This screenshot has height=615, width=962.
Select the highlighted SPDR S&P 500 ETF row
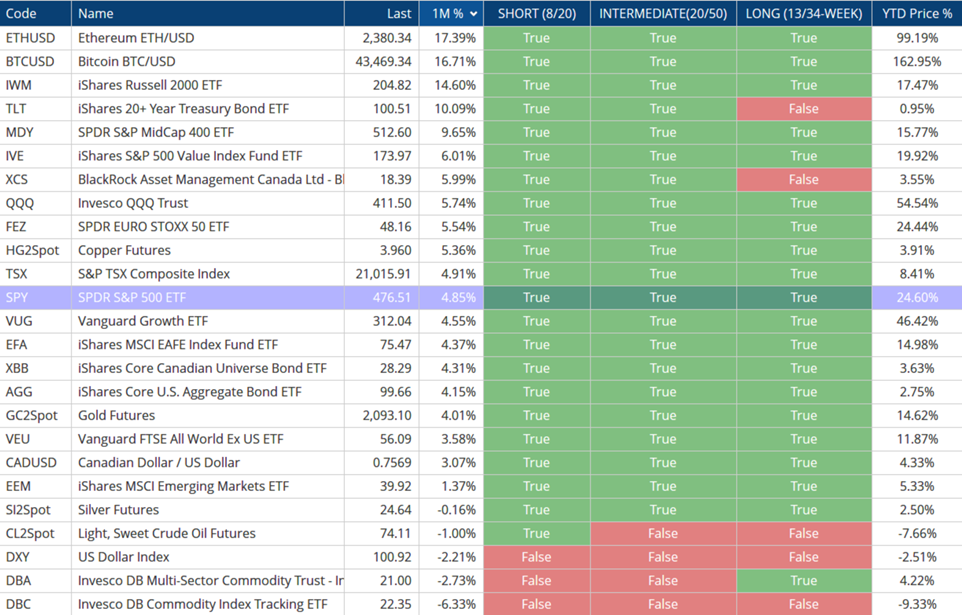pyautogui.click(x=132, y=297)
